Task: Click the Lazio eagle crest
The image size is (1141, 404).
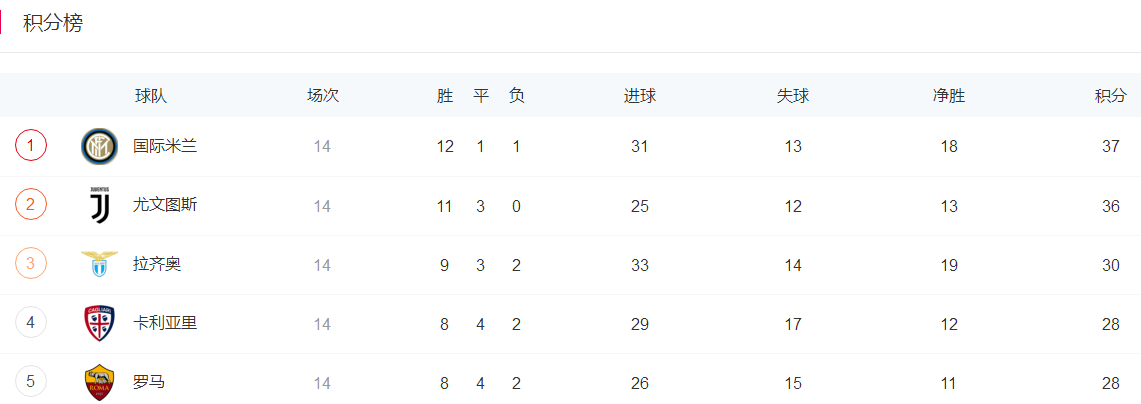Action: [99, 264]
